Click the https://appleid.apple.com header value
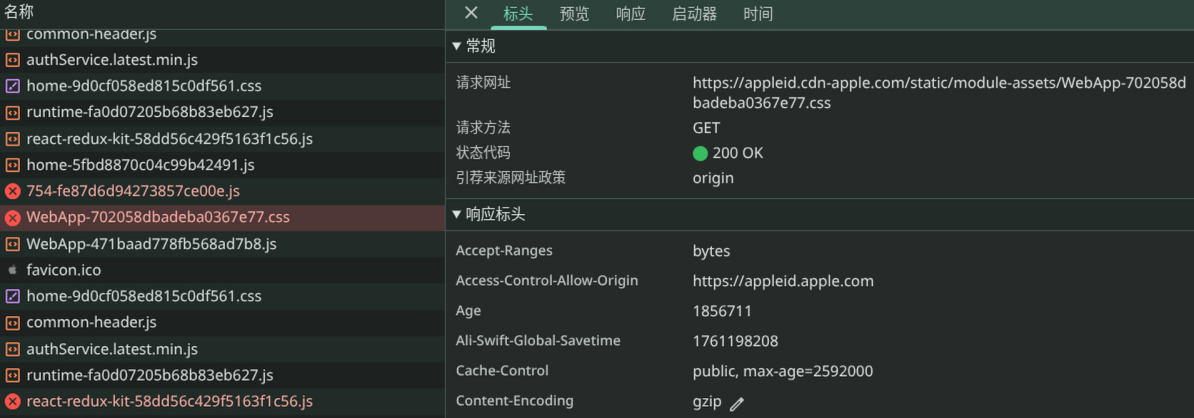 [783, 281]
